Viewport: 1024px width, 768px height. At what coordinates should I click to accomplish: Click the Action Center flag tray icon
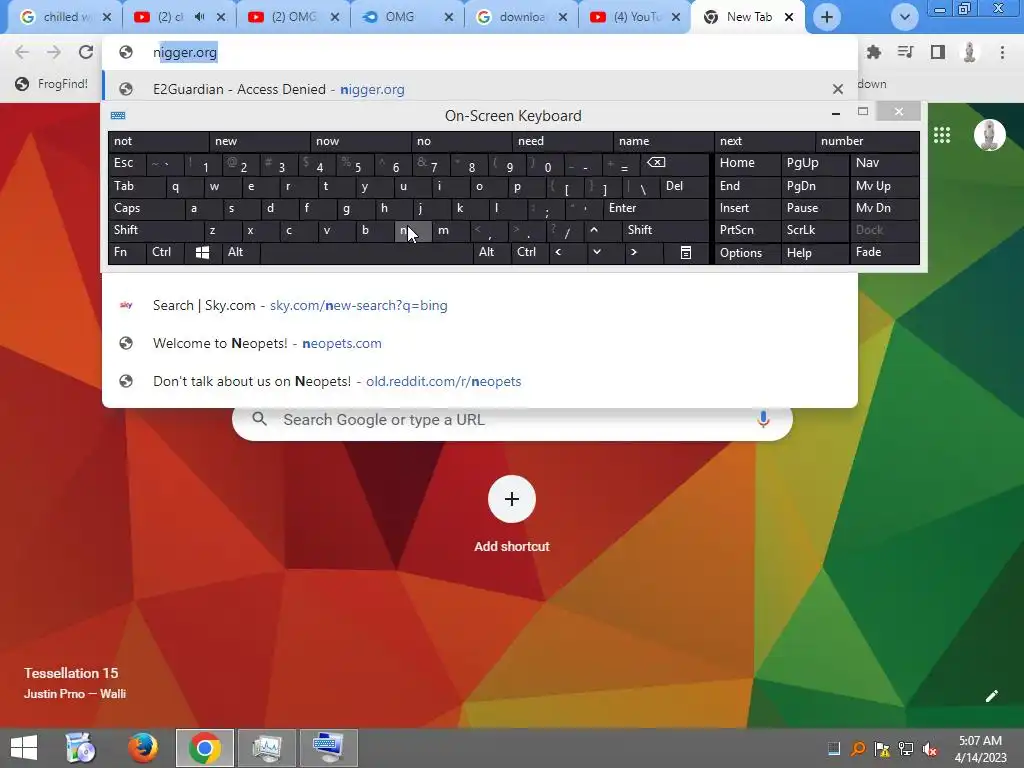click(x=882, y=748)
